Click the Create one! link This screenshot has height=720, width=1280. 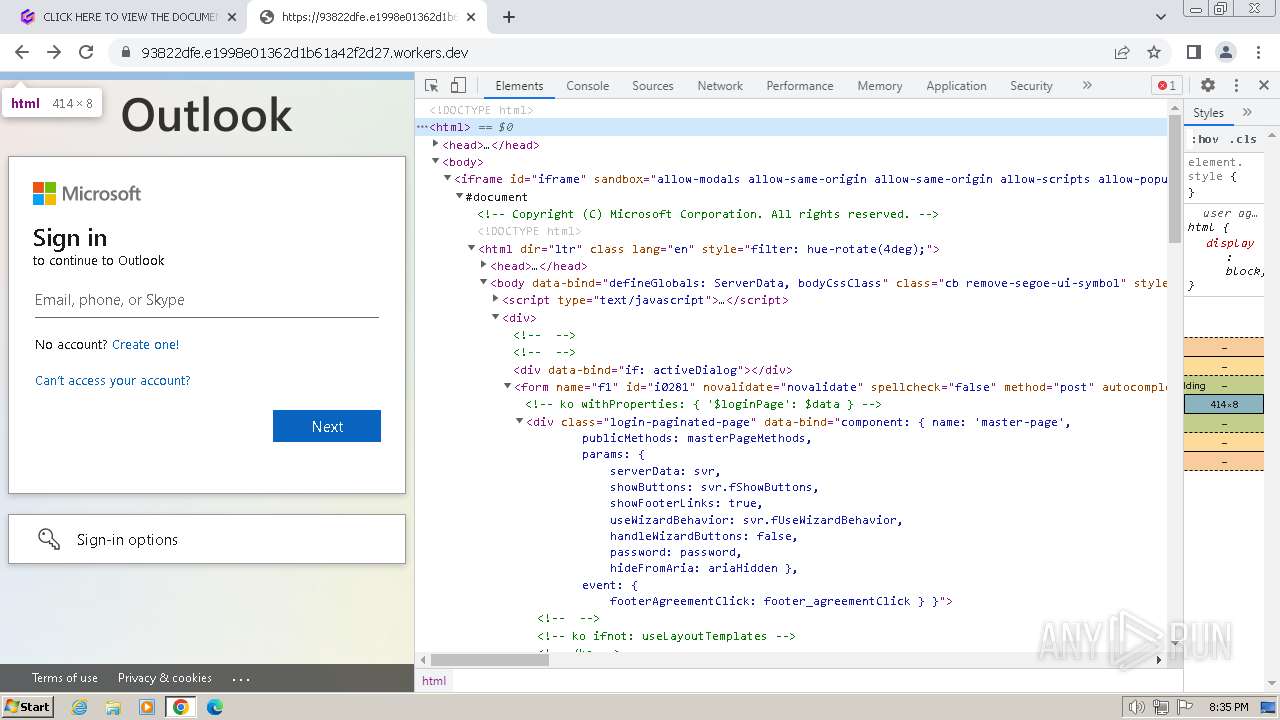click(146, 344)
